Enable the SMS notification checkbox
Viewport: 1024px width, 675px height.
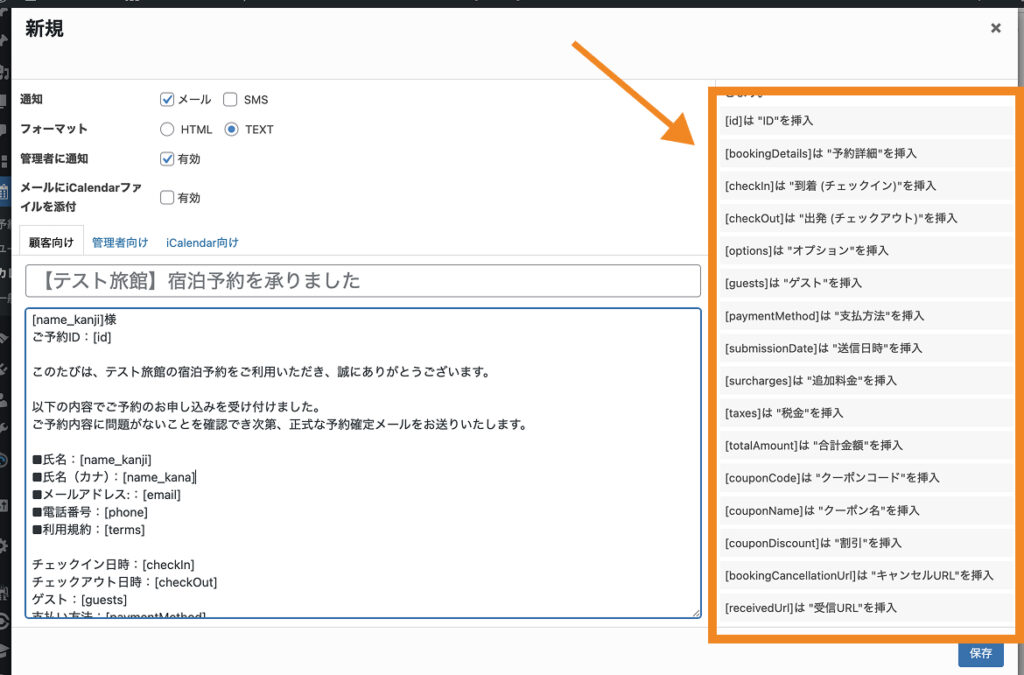(x=230, y=100)
